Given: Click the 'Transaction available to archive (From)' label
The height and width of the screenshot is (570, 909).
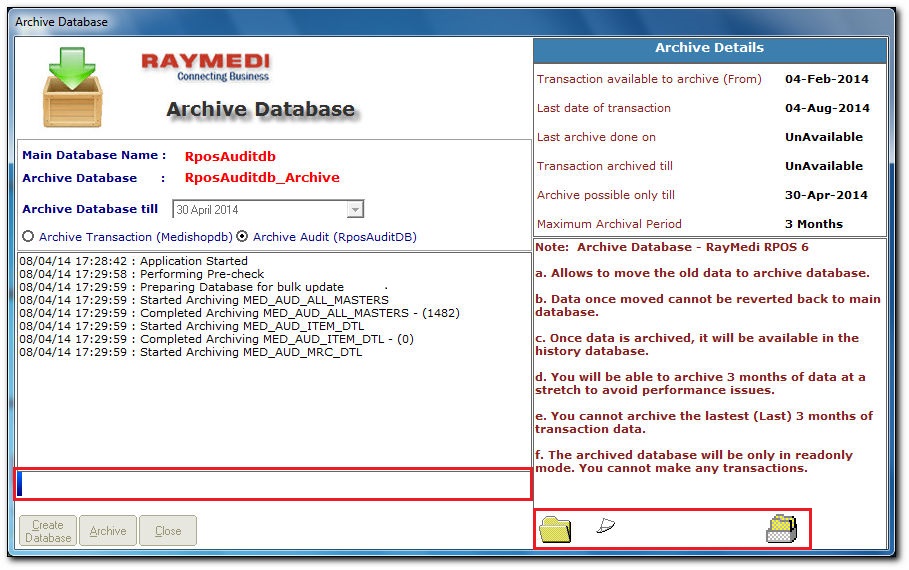Looking at the screenshot, I should click(649, 79).
